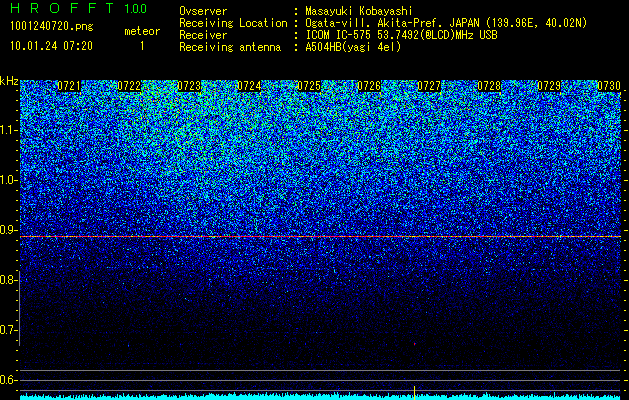Click the 0727 time marker
Screen dimensions: 629x400
click(429, 86)
